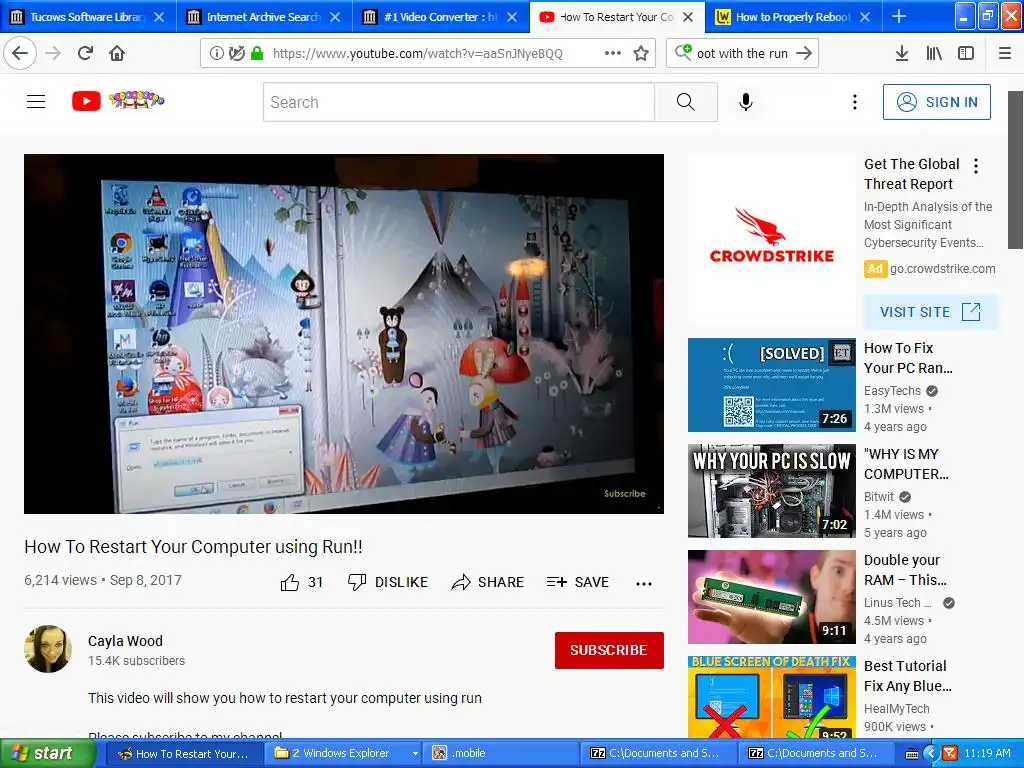
Task: Open "WHY IS MY COMPUTER..." video title
Action: pos(906,464)
